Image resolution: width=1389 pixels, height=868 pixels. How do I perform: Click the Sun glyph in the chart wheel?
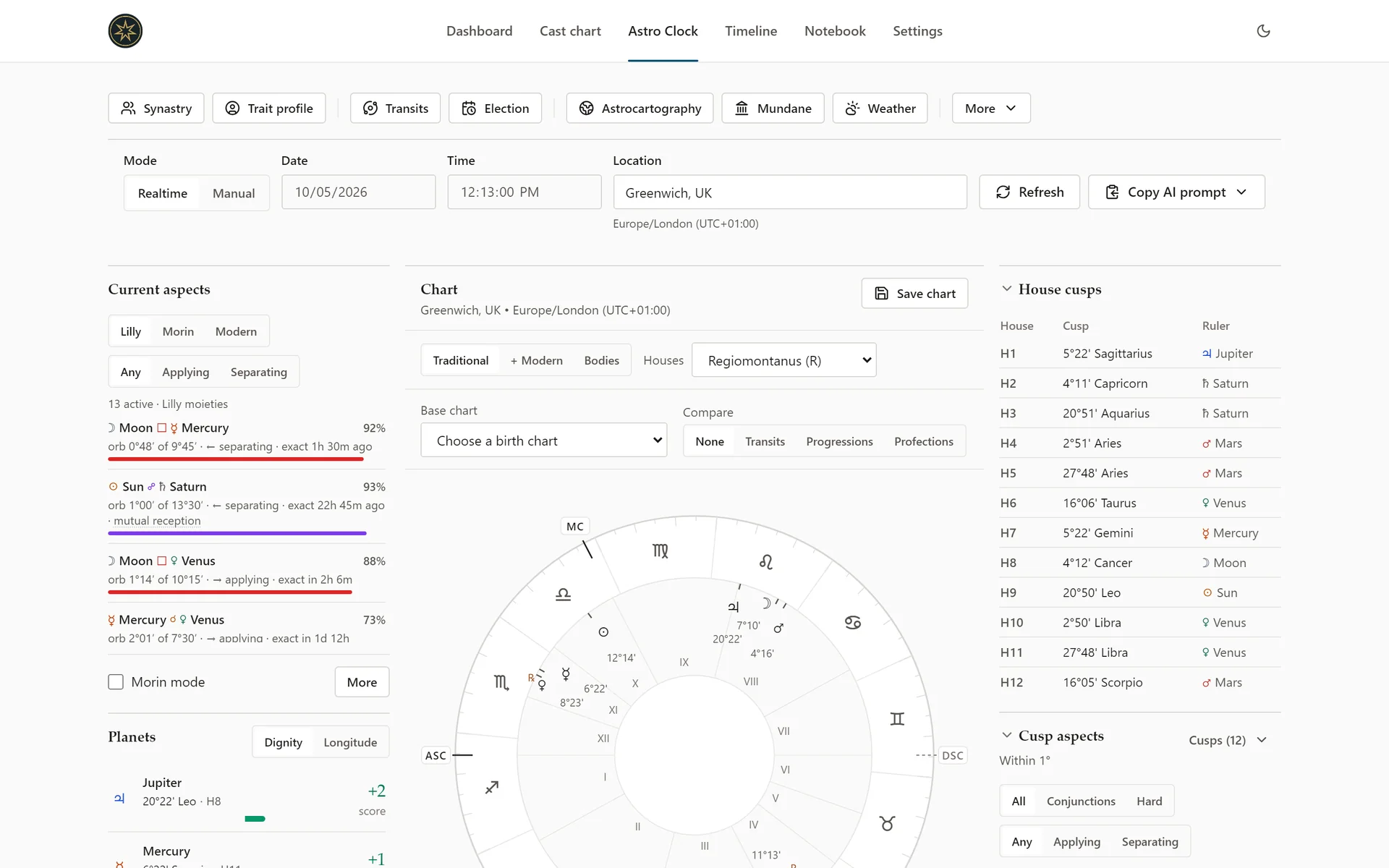[603, 632]
